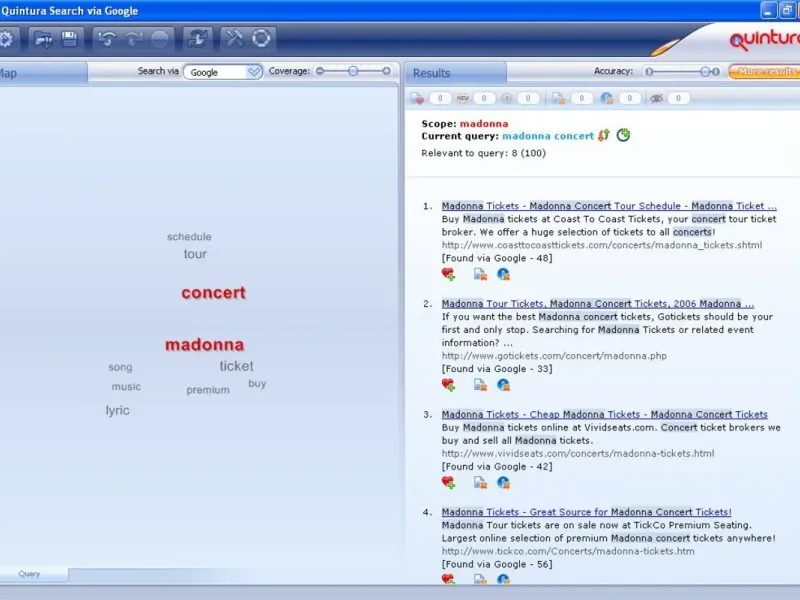This screenshot has width=800, height=600.
Task: Switch to the Results tab
Action: (456, 73)
